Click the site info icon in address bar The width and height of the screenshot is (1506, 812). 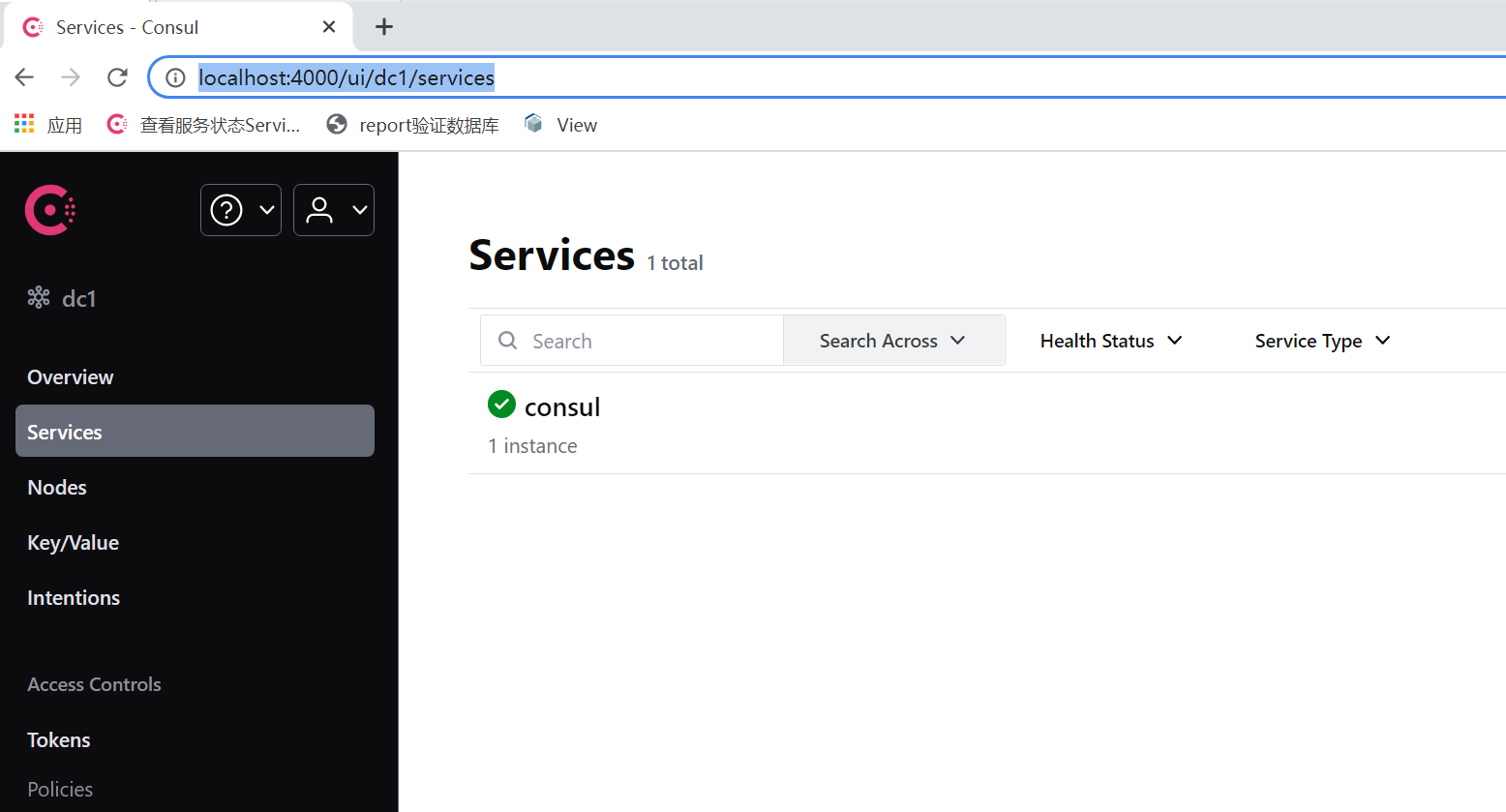[175, 77]
